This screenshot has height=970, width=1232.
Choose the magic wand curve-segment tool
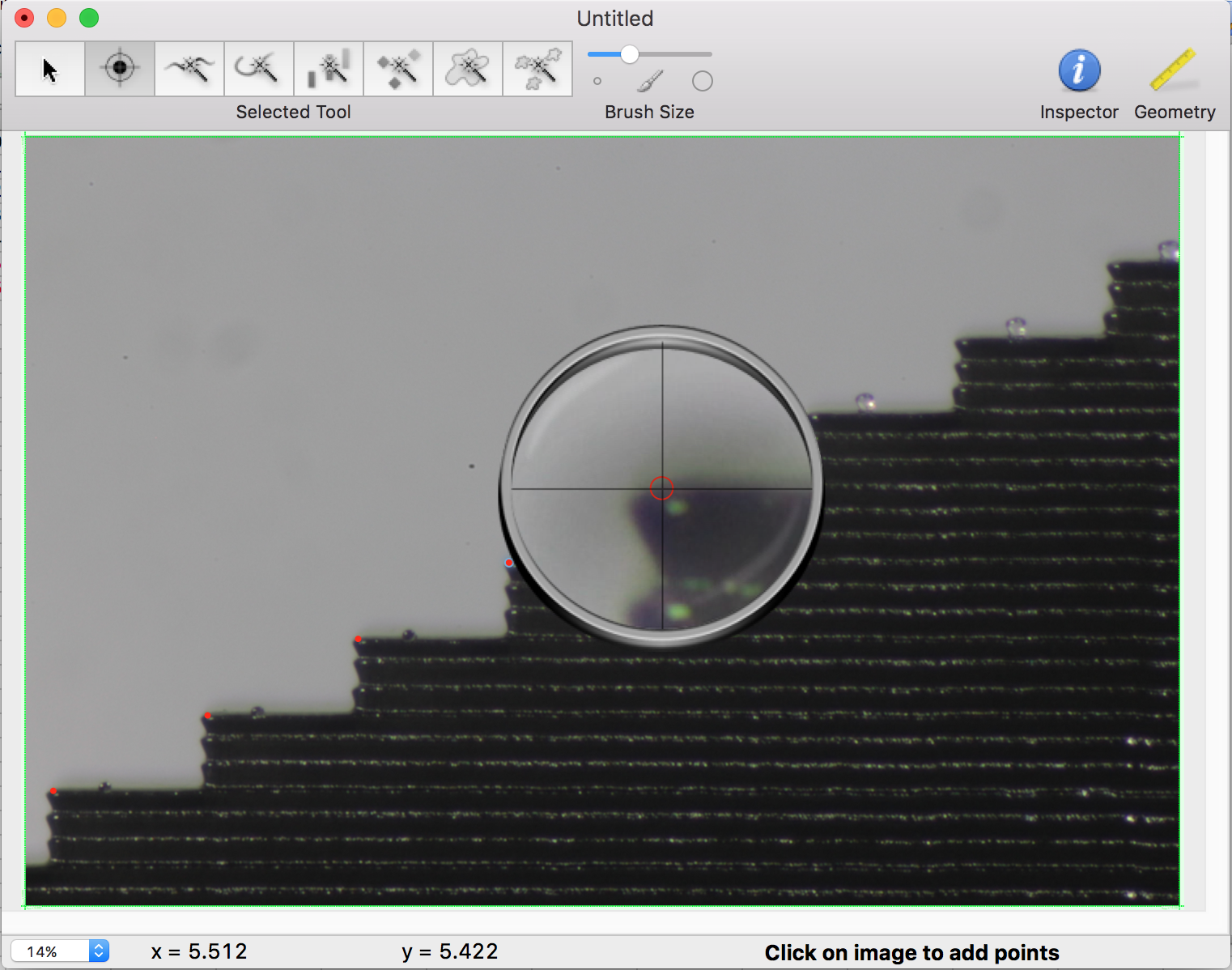click(x=259, y=70)
